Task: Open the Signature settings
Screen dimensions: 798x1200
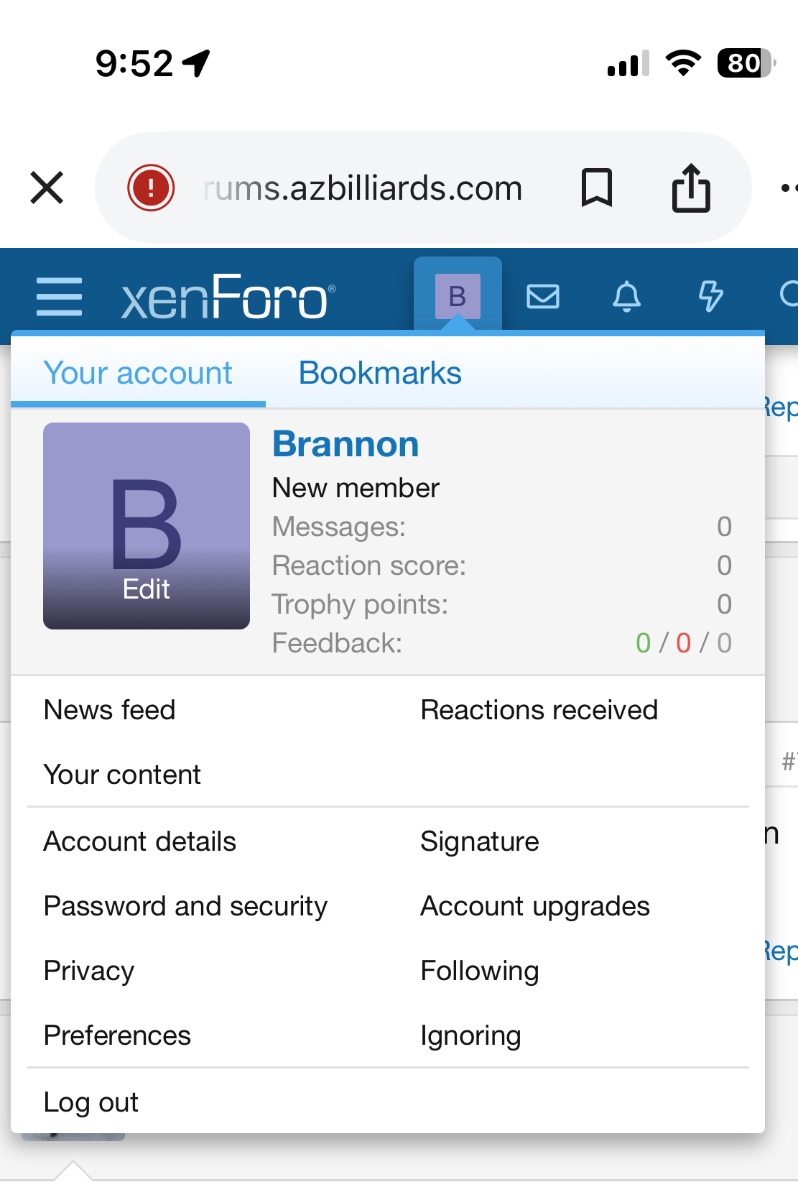Action: pyautogui.click(x=480, y=842)
